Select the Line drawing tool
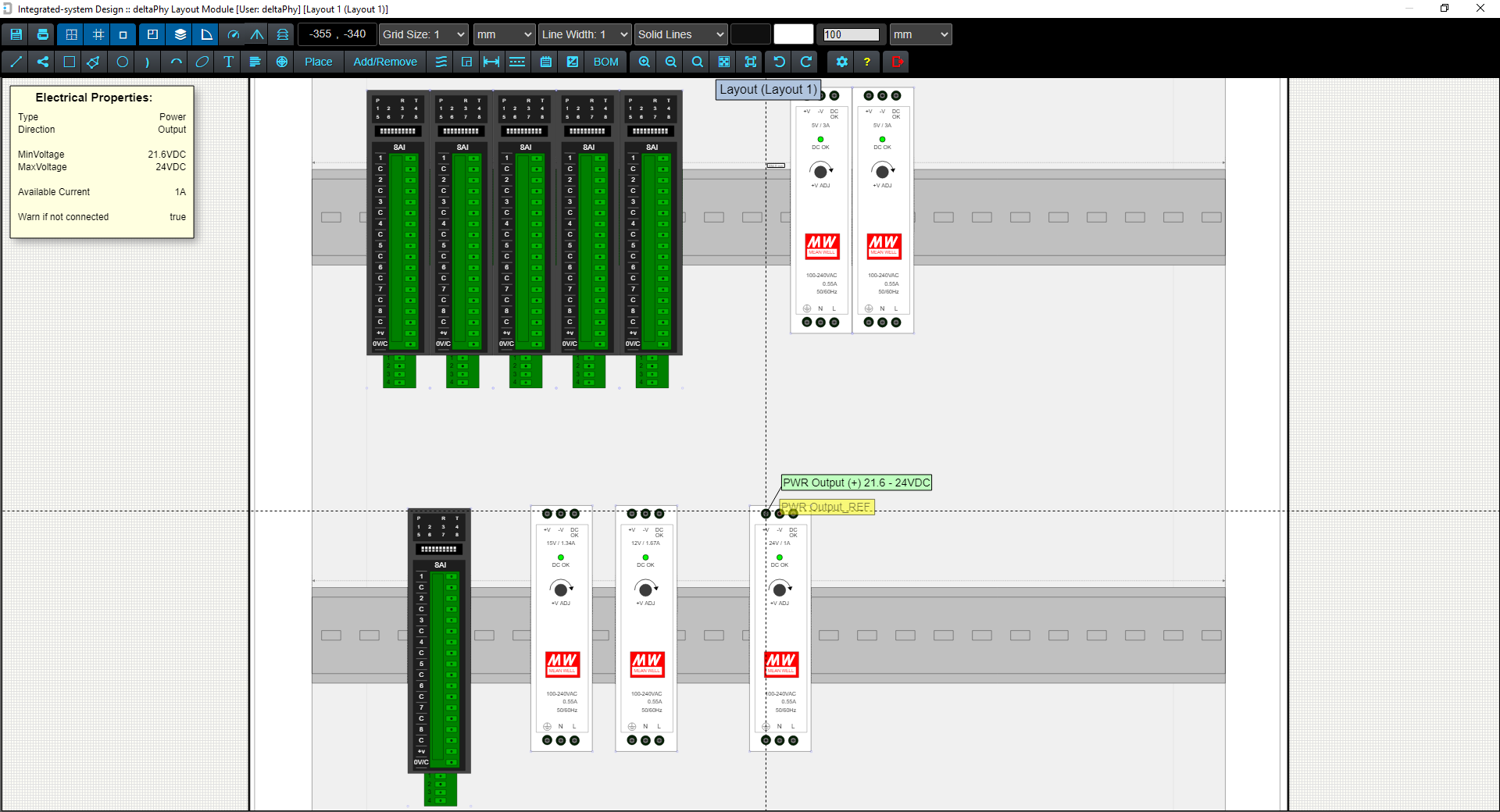Image resolution: width=1500 pixels, height=812 pixels. point(15,62)
